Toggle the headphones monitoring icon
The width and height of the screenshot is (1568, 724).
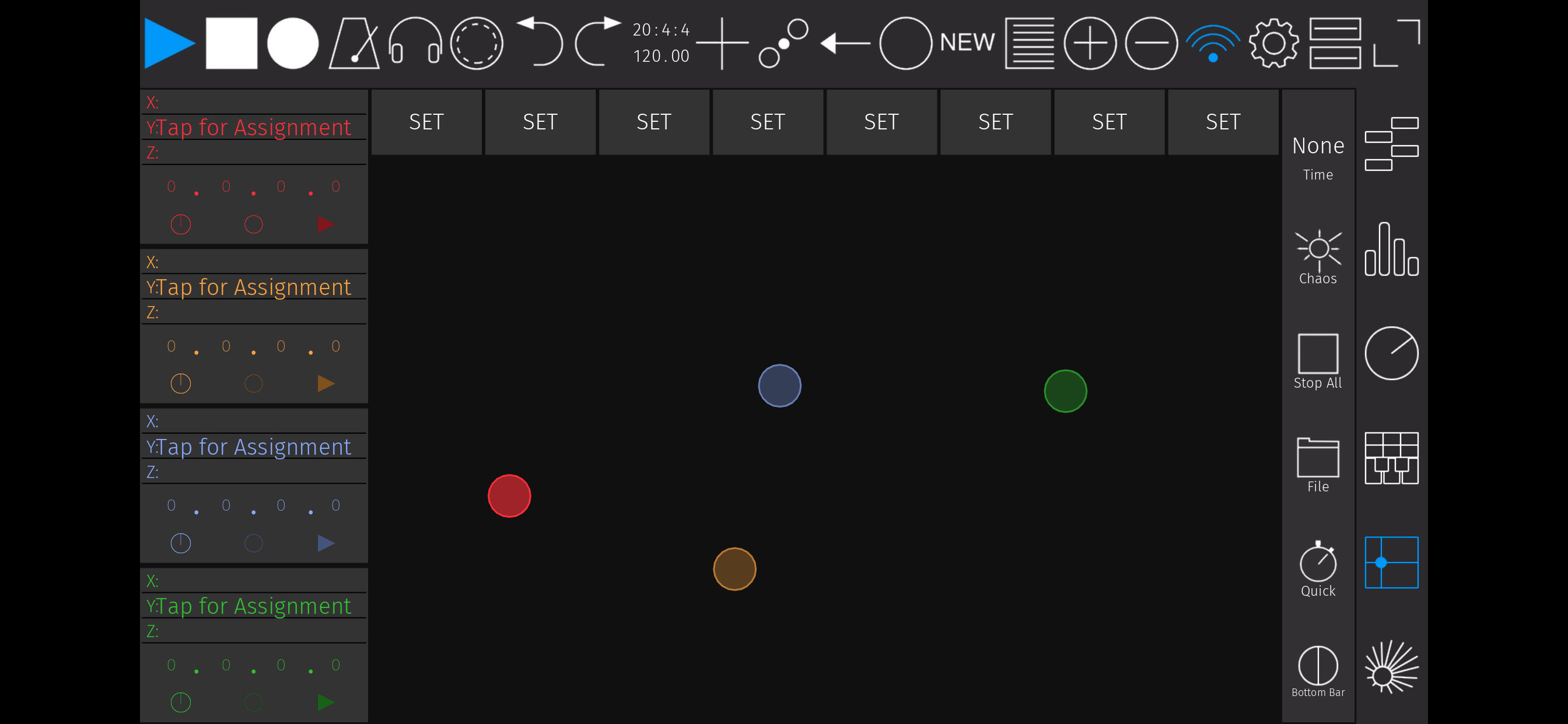point(415,43)
